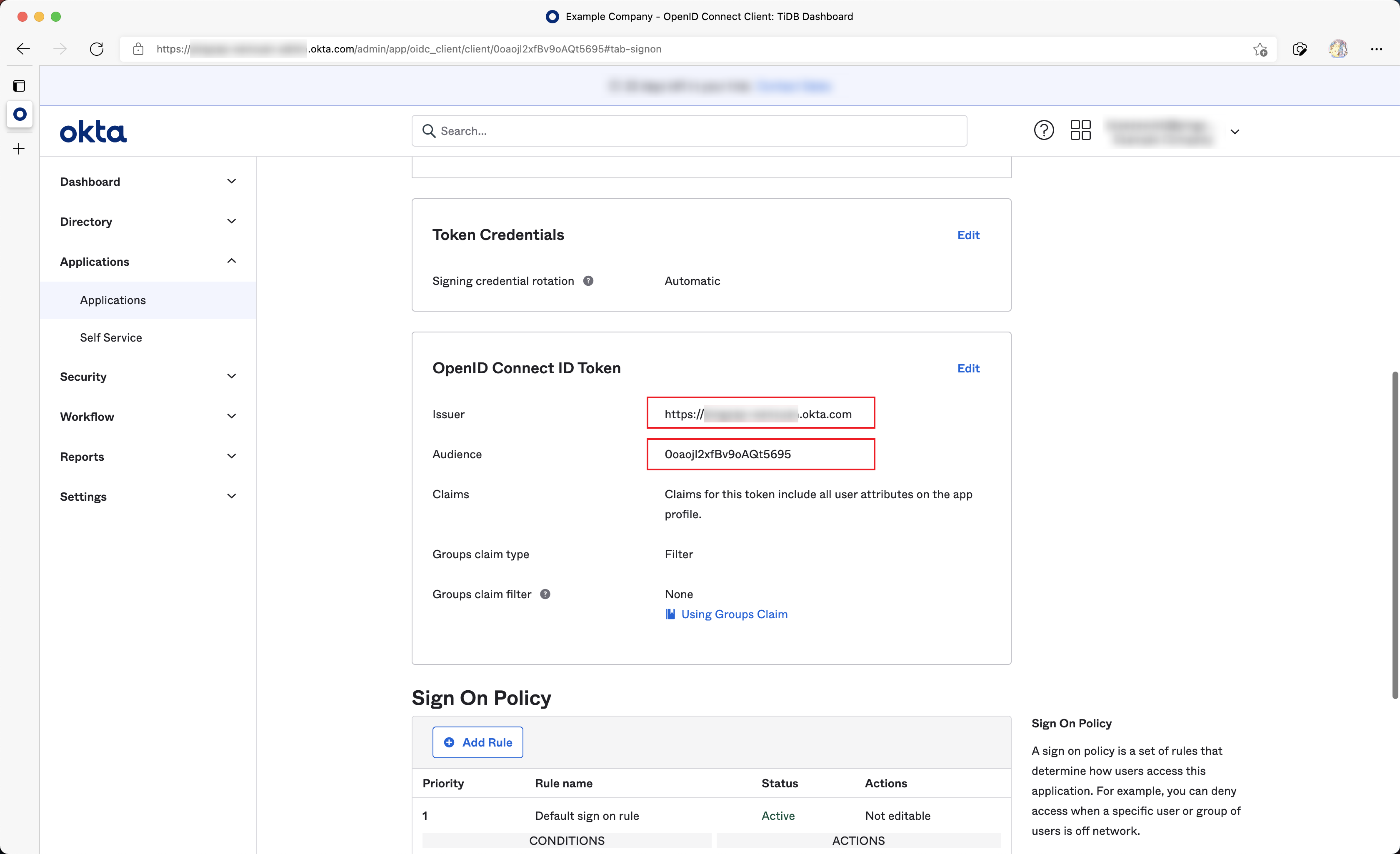Click in the Okta Search field
This screenshot has width=1400, height=854.
(x=689, y=131)
